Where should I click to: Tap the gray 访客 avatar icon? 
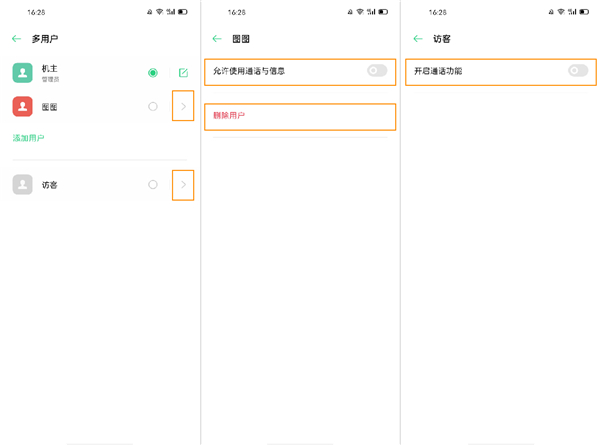click(23, 185)
